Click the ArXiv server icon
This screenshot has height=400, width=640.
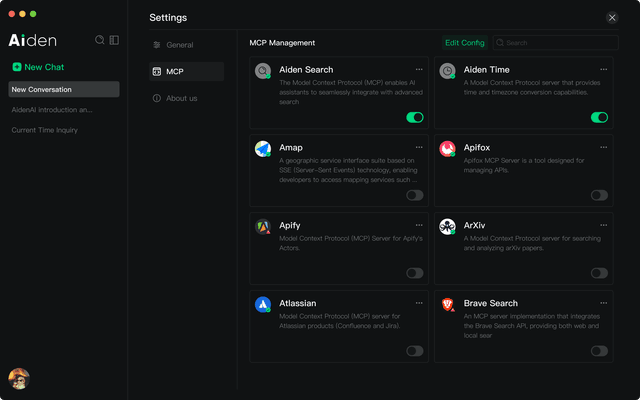coord(447,227)
